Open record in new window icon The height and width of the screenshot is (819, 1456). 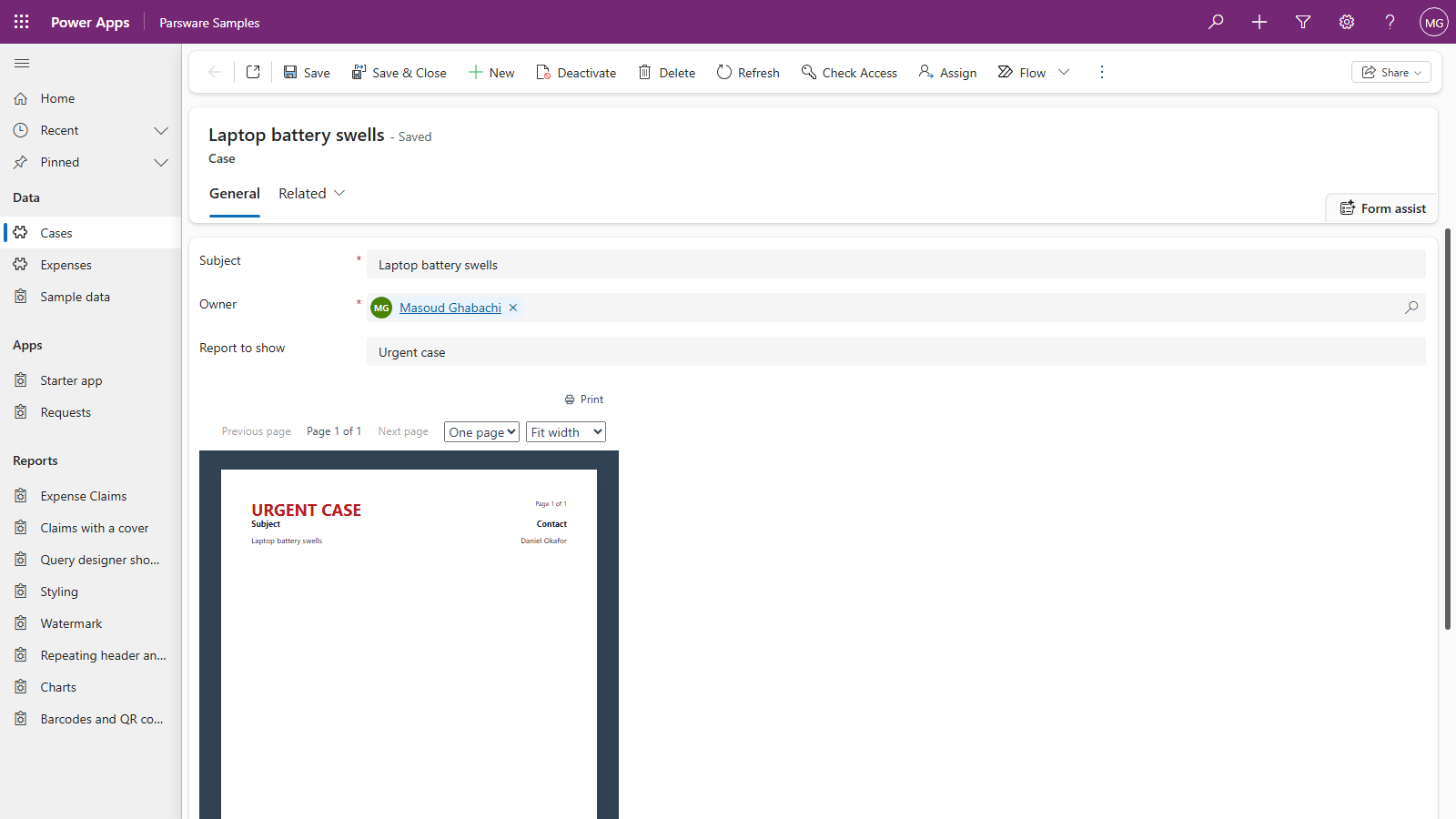pyautogui.click(x=253, y=72)
